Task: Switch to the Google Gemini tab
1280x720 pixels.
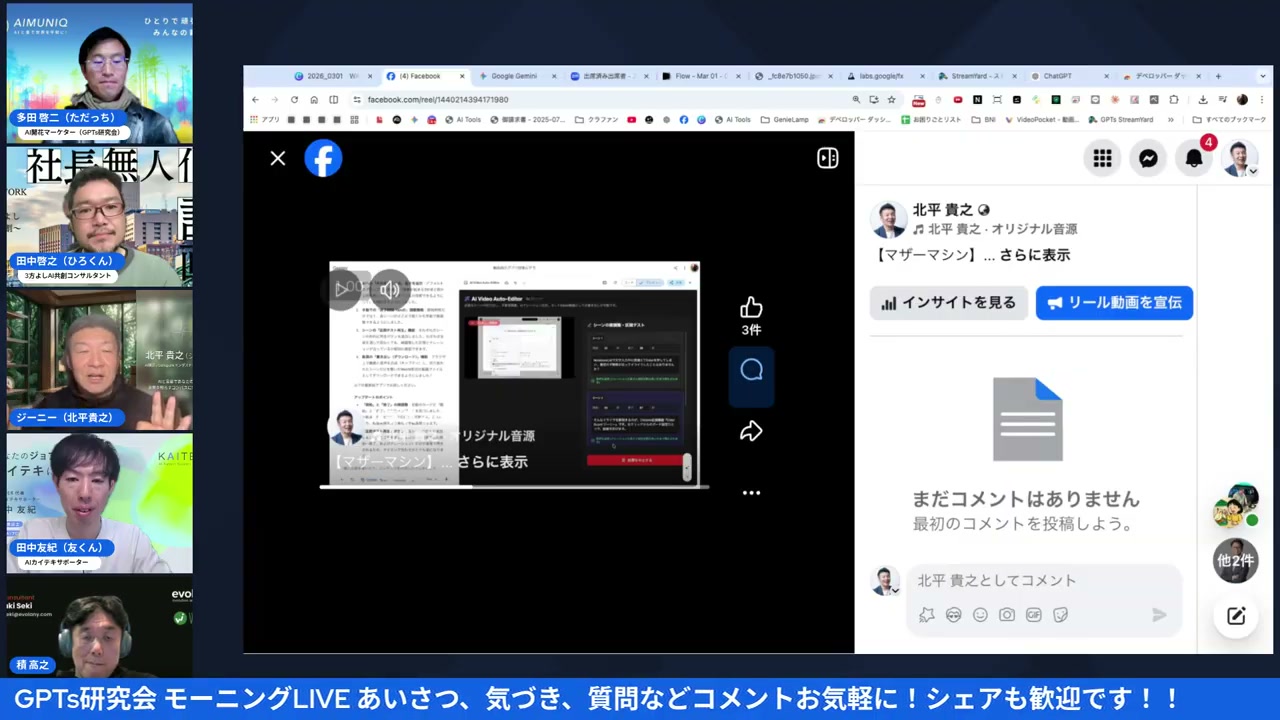Action: click(x=514, y=76)
